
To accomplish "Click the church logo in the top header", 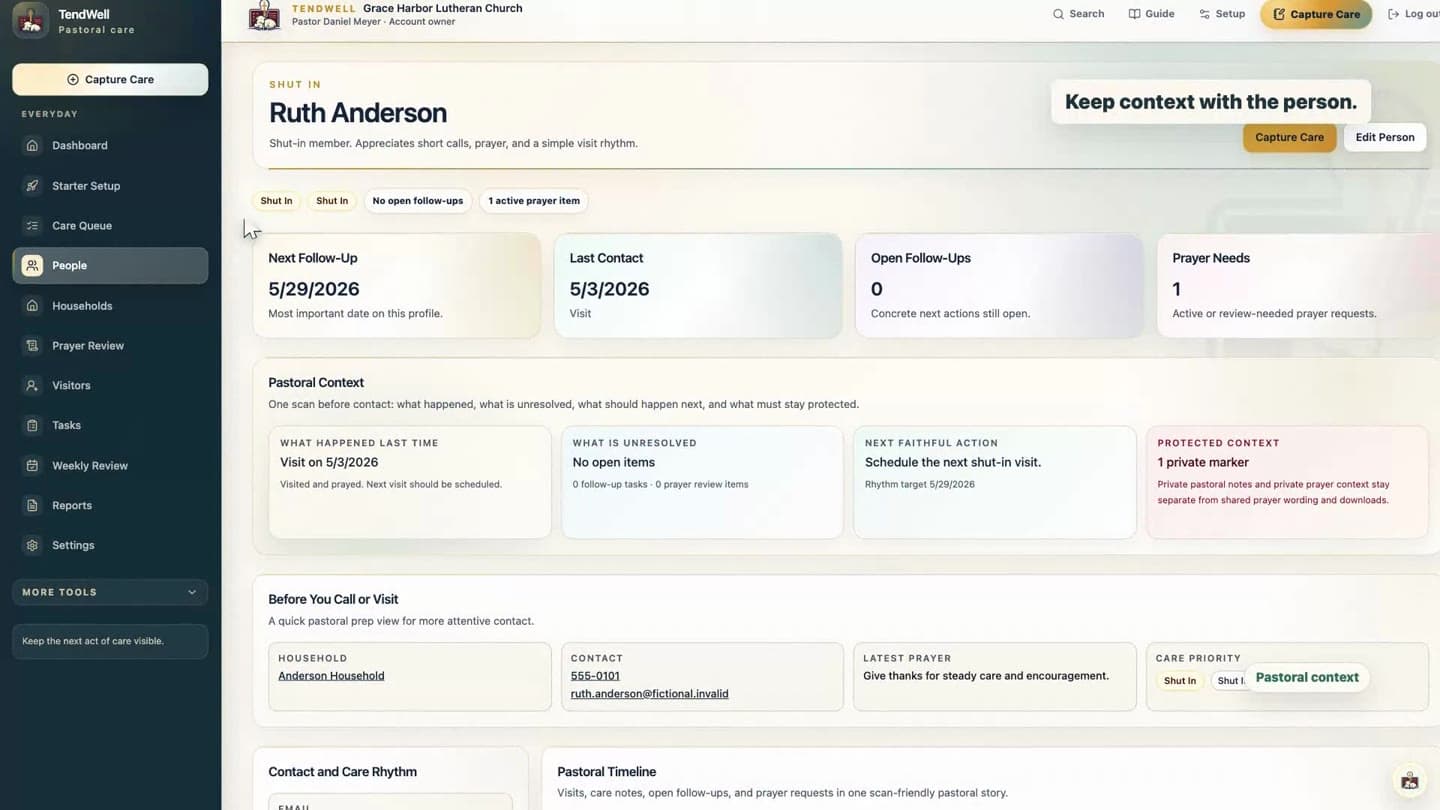I will point(264,15).
